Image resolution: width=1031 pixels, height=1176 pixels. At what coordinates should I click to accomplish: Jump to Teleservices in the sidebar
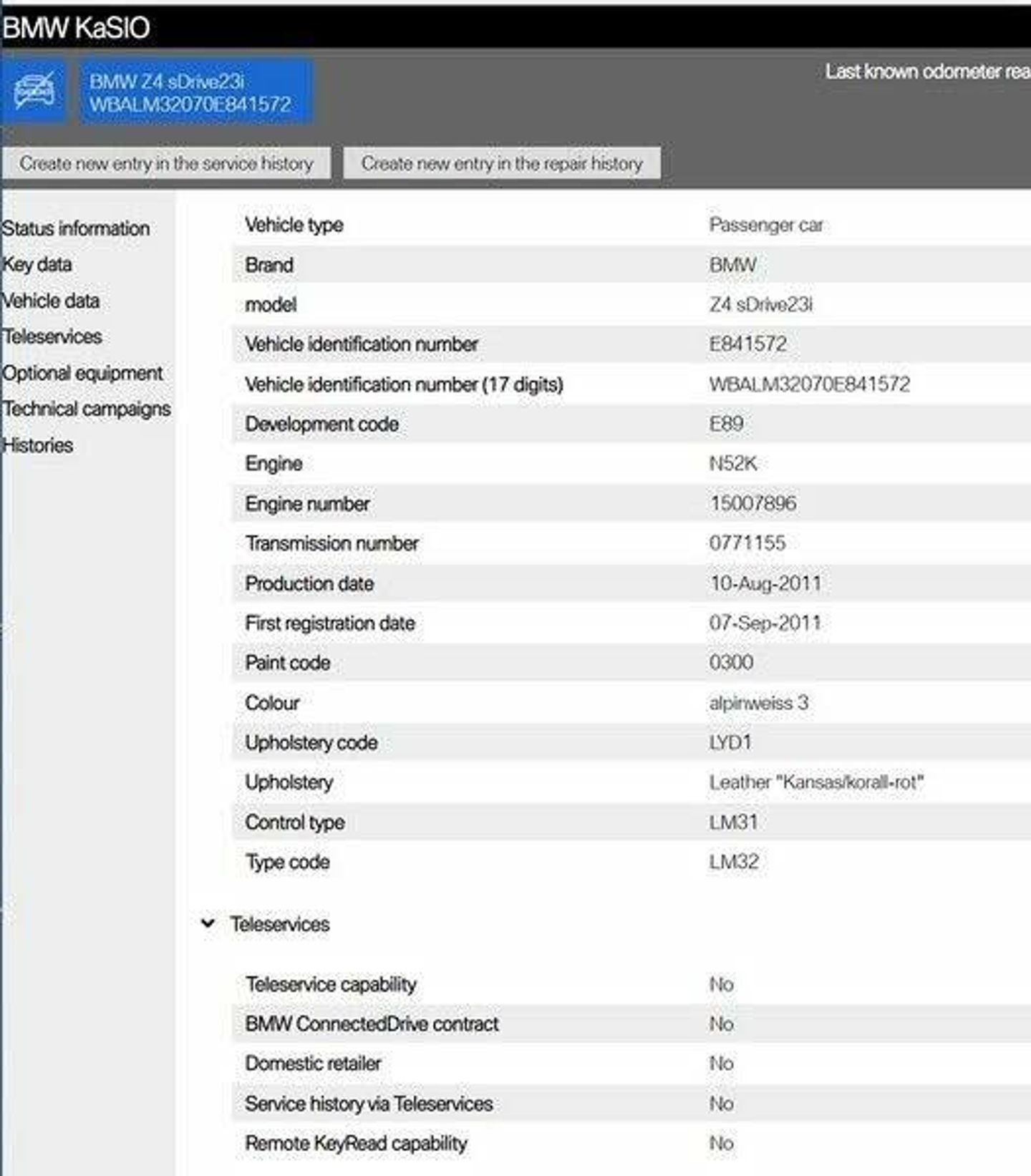[x=52, y=336]
